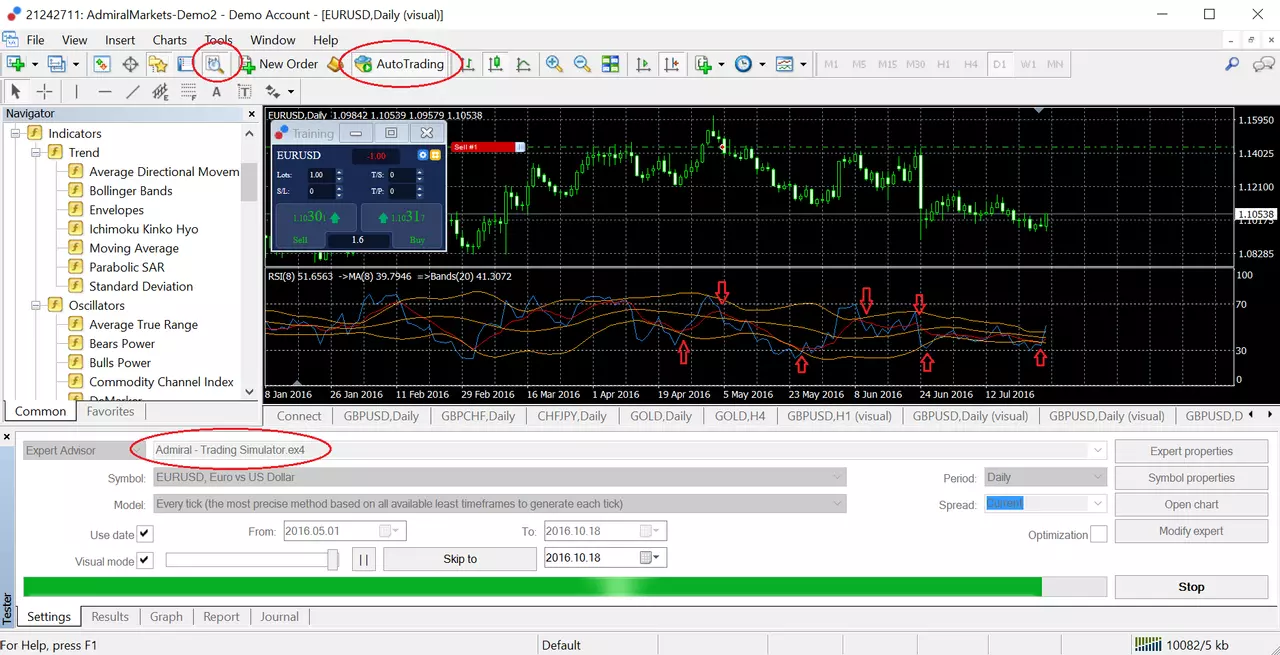The image size is (1280, 655).
Task: Open the Spread dropdown
Action: (x=1098, y=504)
